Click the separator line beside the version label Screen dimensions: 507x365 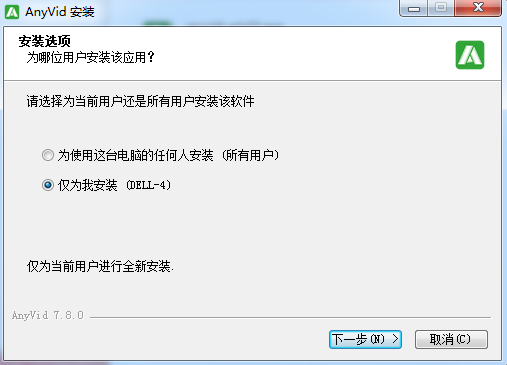(290, 317)
